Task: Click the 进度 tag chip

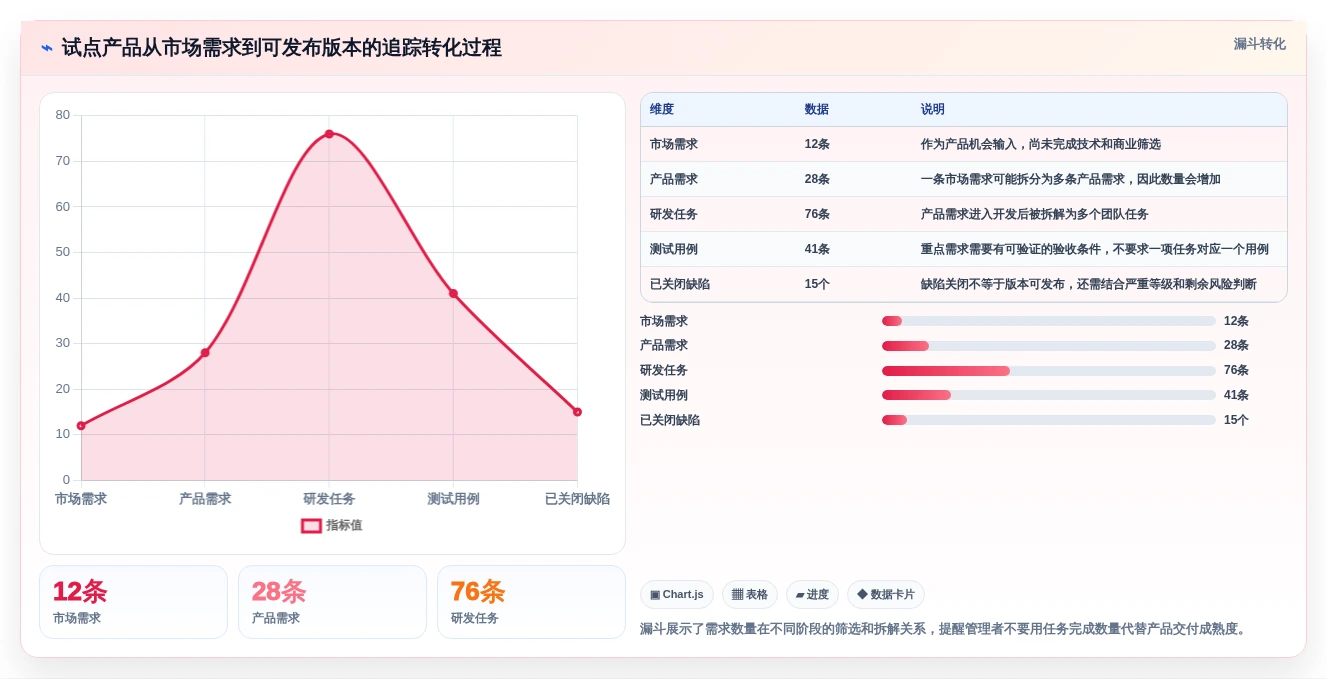Action: (x=812, y=594)
